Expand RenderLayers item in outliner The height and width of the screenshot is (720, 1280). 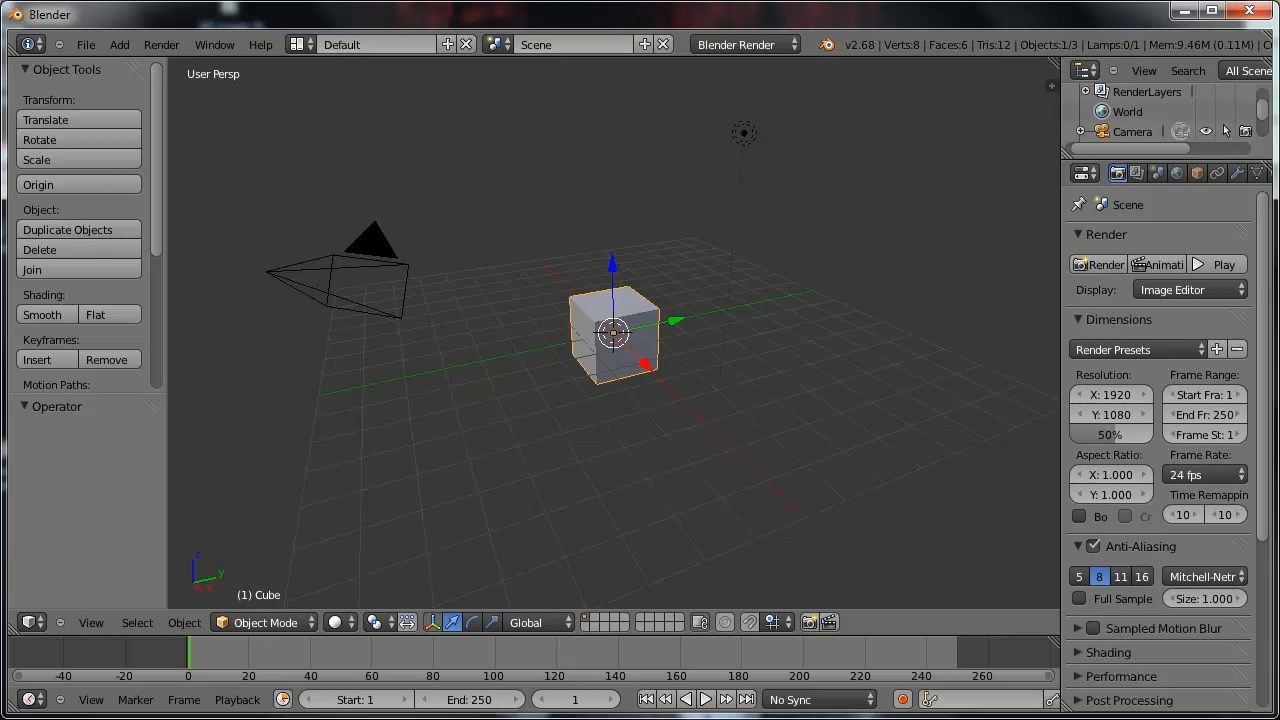coord(1086,91)
